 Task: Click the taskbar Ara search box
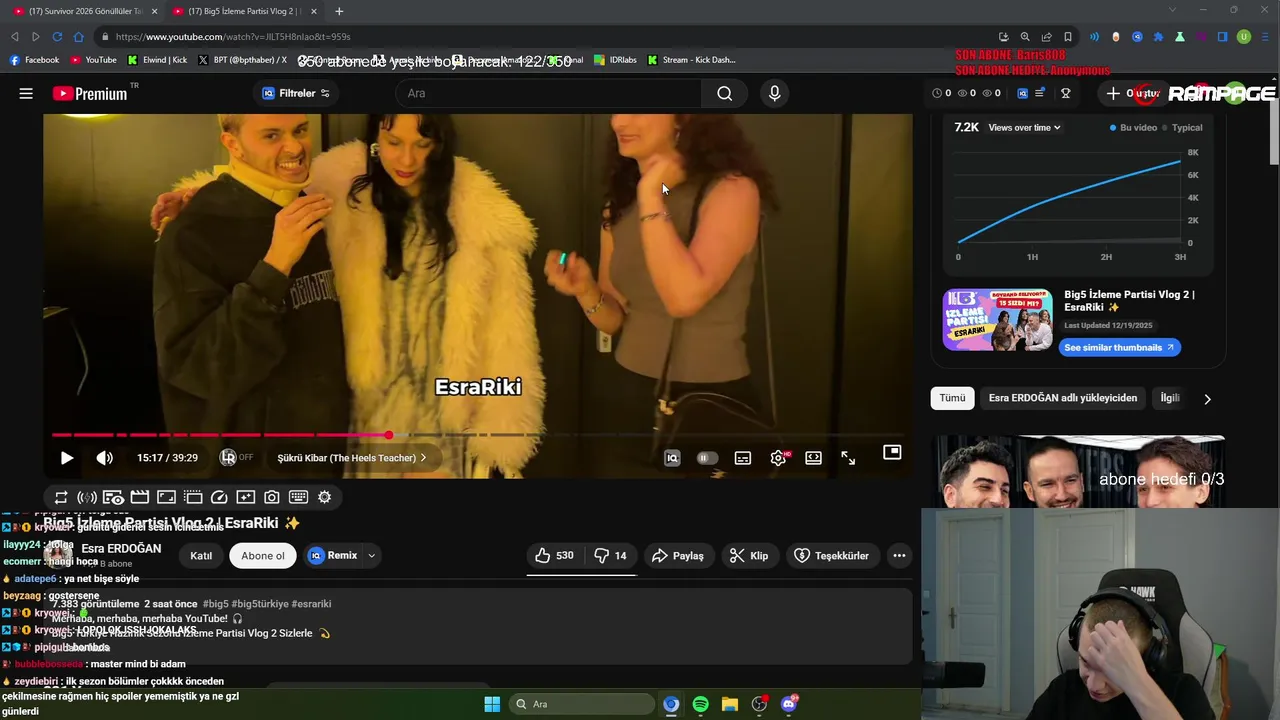pyautogui.click(x=582, y=704)
